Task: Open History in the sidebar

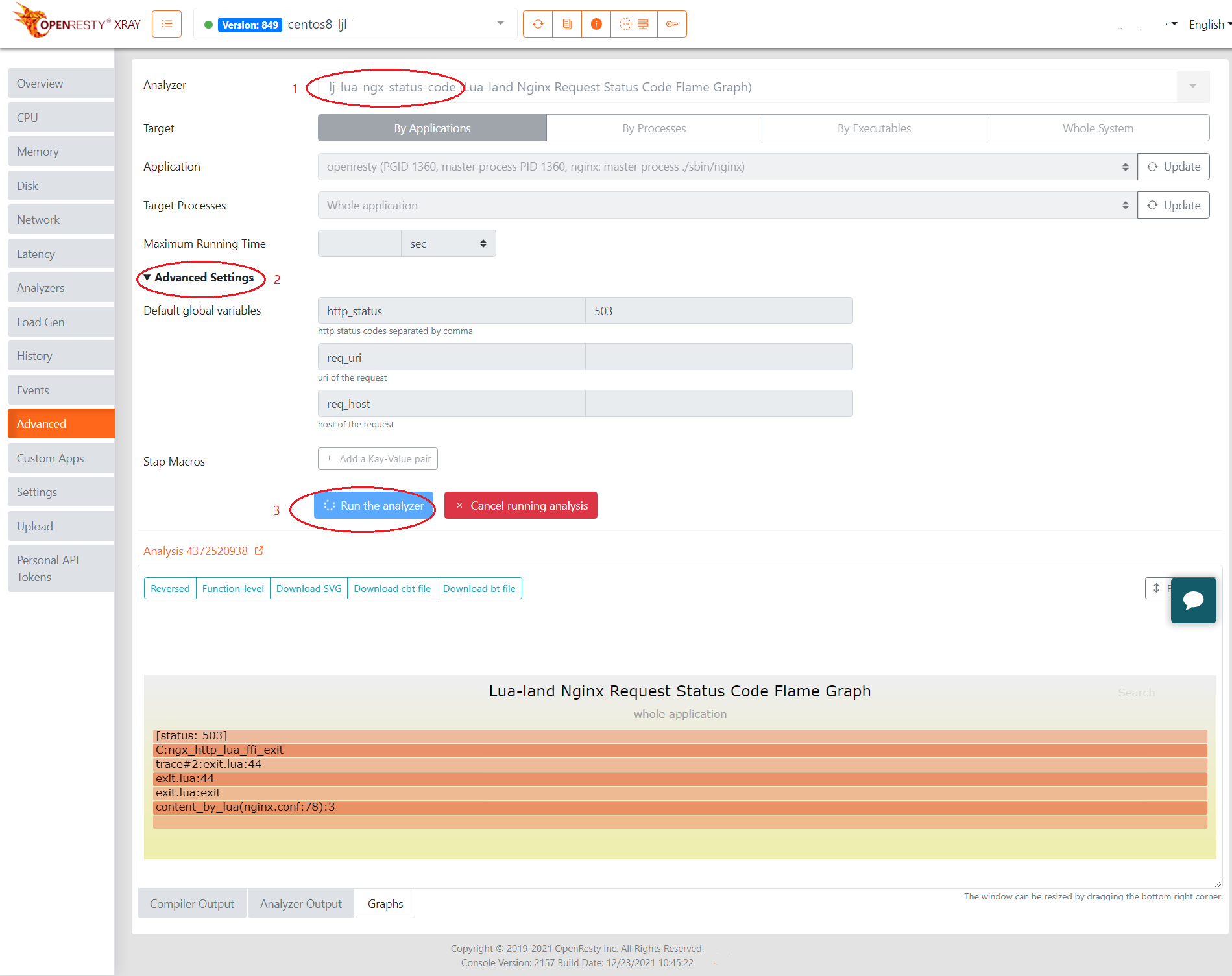Action: (x=61, y=355)
